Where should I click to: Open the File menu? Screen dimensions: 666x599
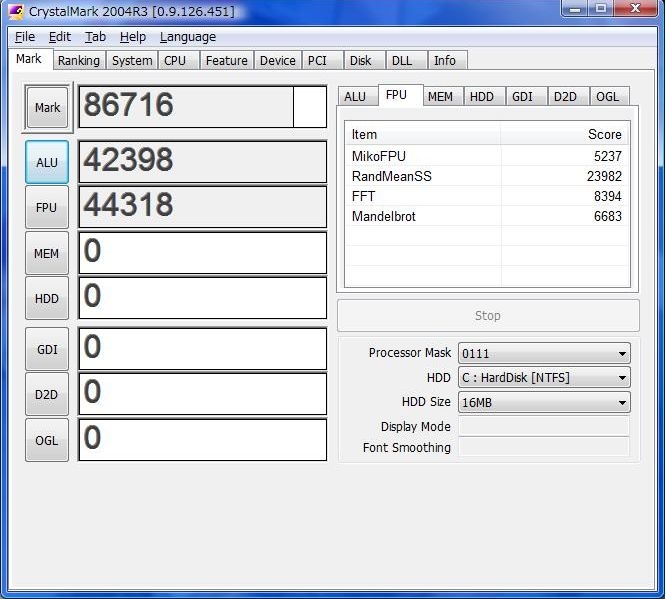[x=25, y=37]
